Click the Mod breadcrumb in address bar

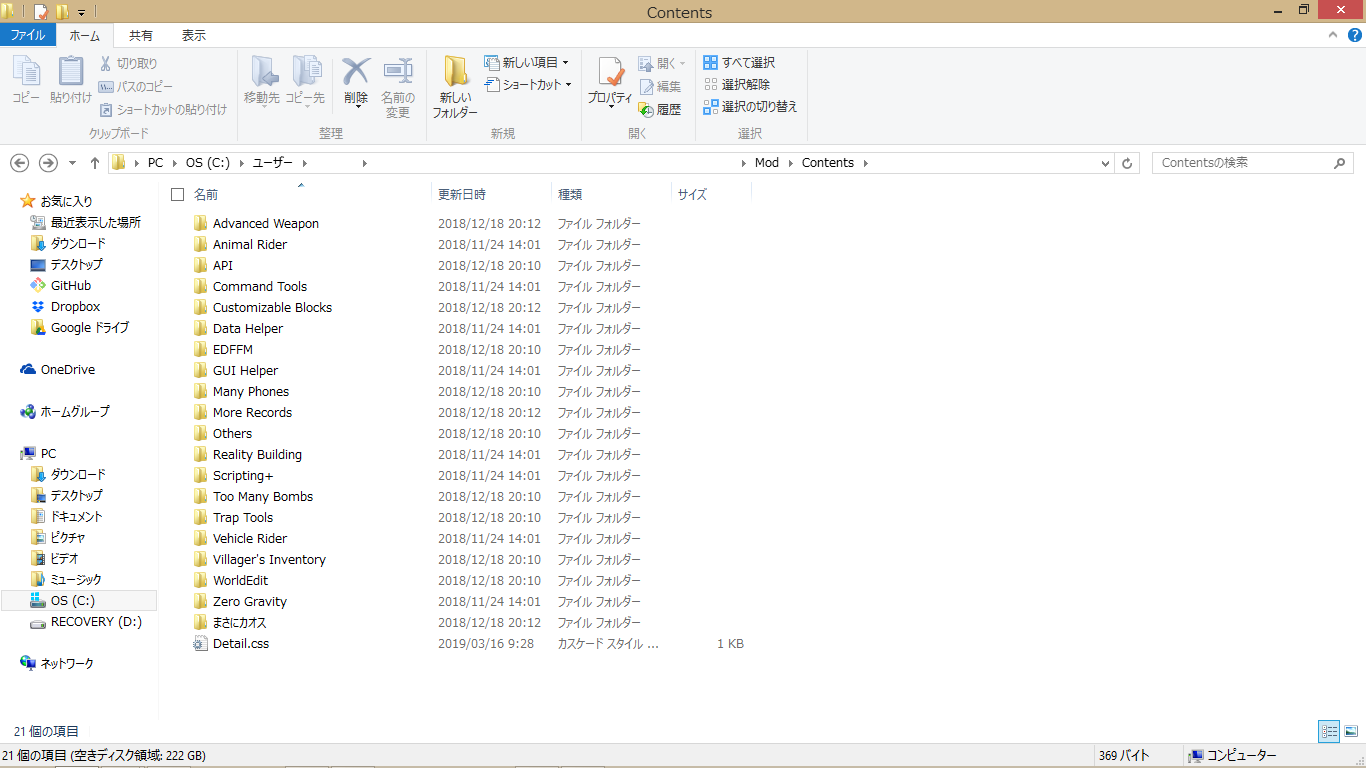pyautogui.click(x=766, y=163)
